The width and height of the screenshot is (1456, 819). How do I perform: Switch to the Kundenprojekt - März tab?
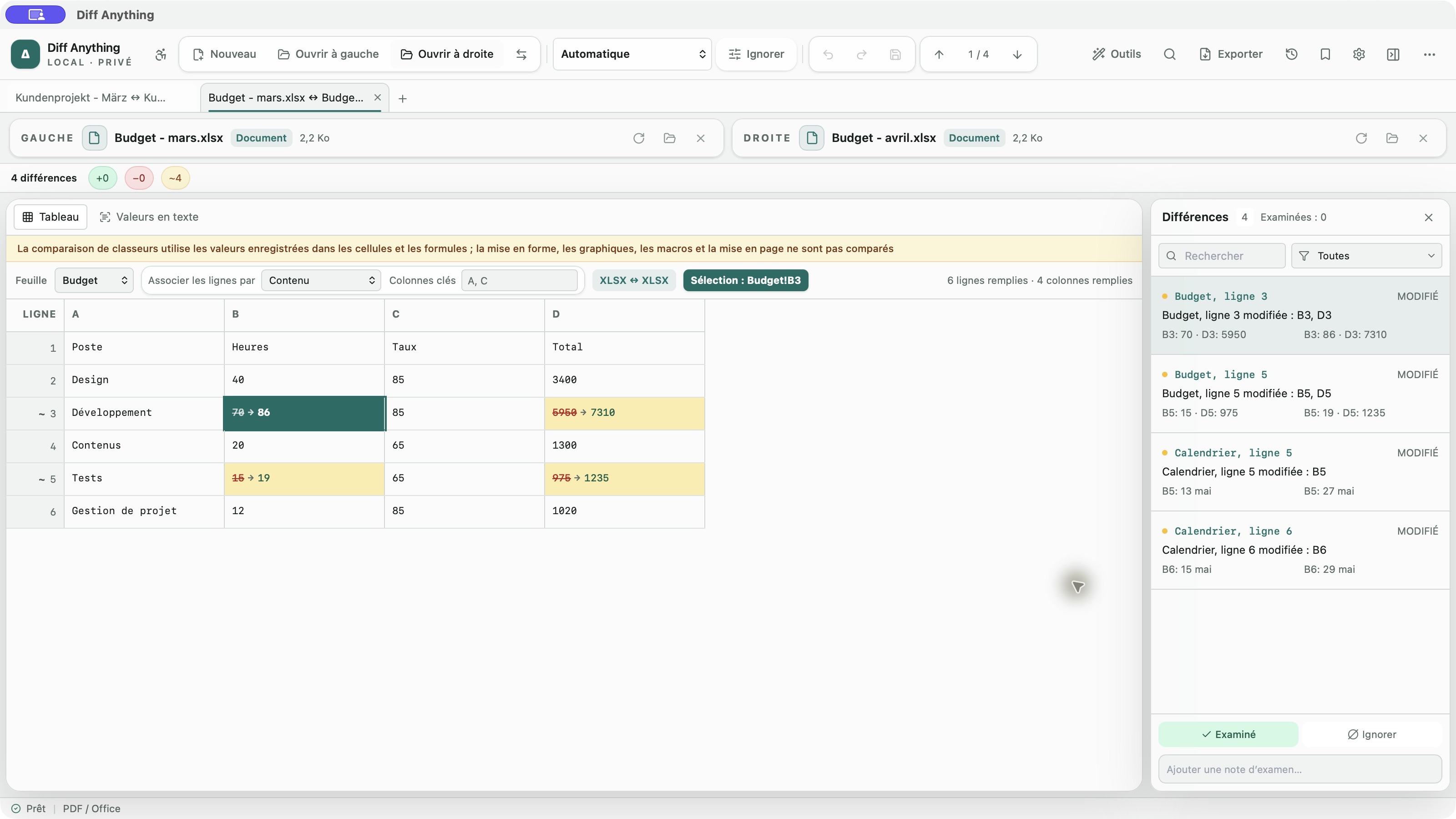click(x=91, y=98)
